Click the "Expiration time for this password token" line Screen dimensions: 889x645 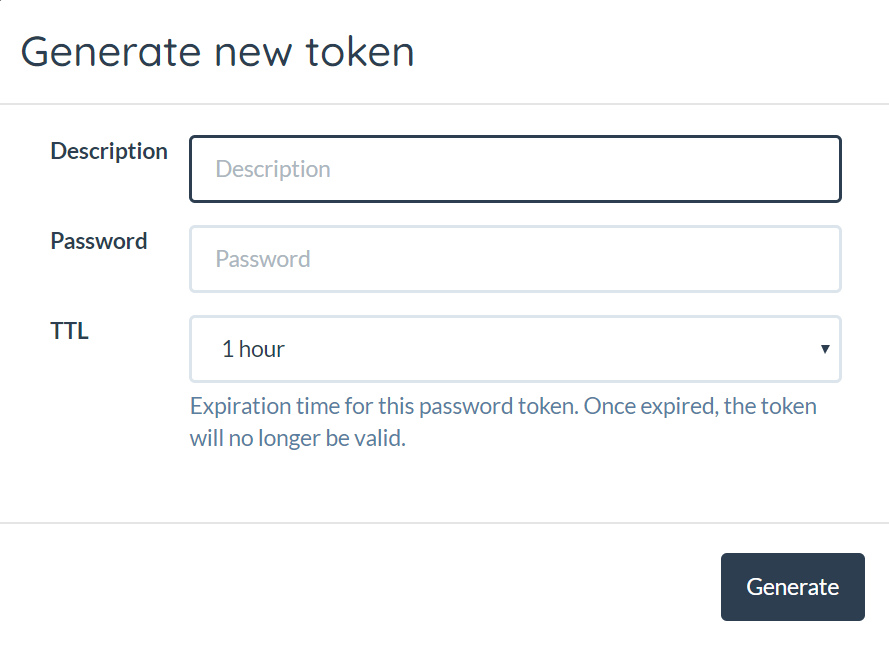click(x=503, y=407)
